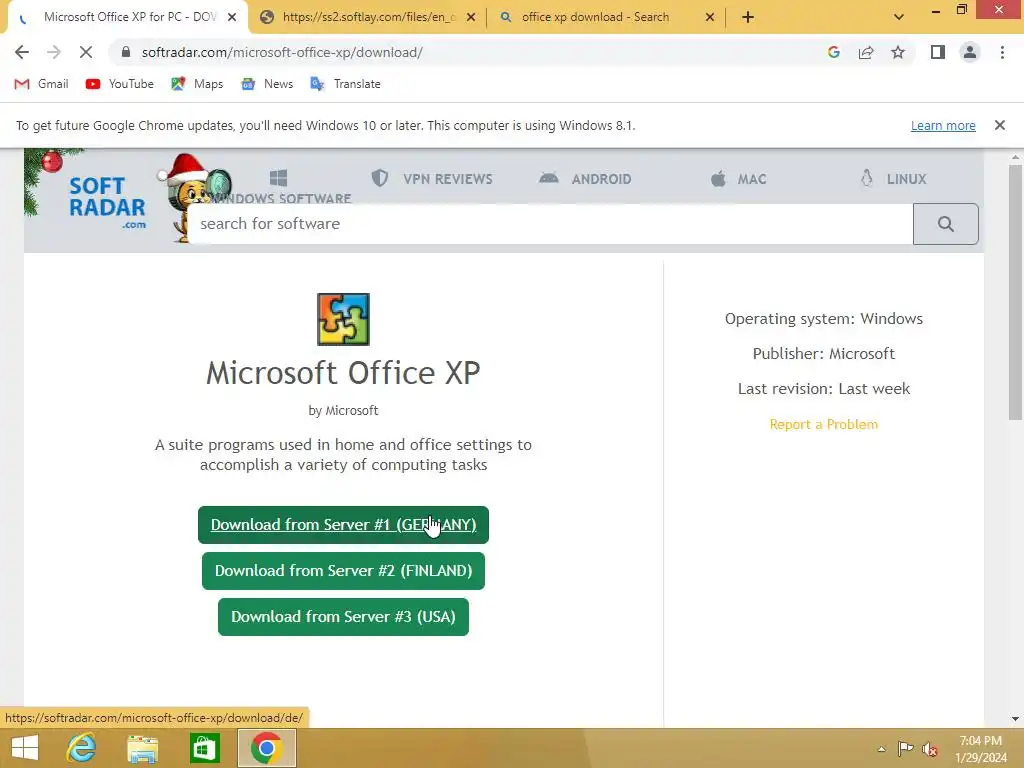
Task: Open the Android menu
Action: click(x=585, y=178)
